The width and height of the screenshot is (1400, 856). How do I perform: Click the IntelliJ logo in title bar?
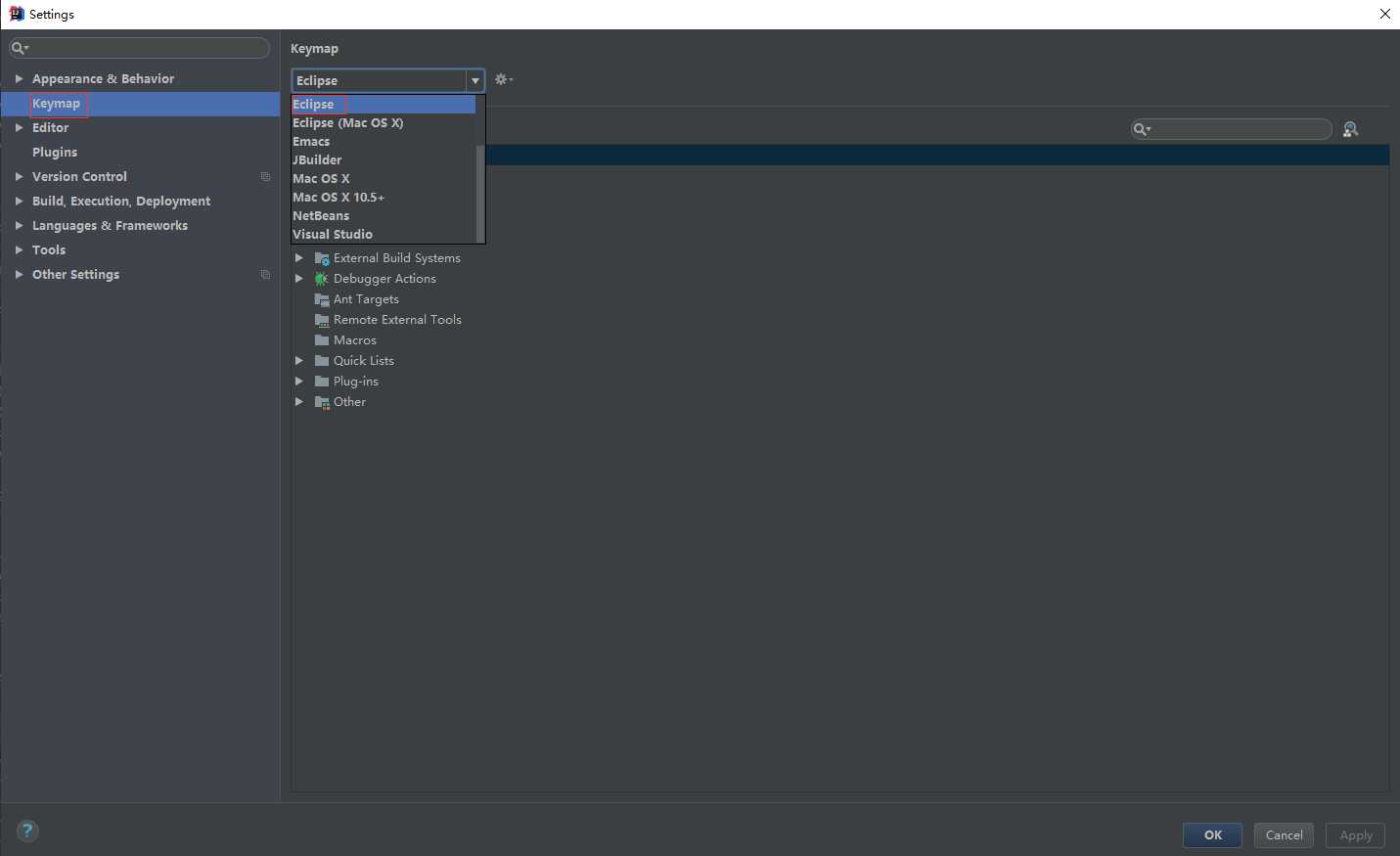(16, 14)
